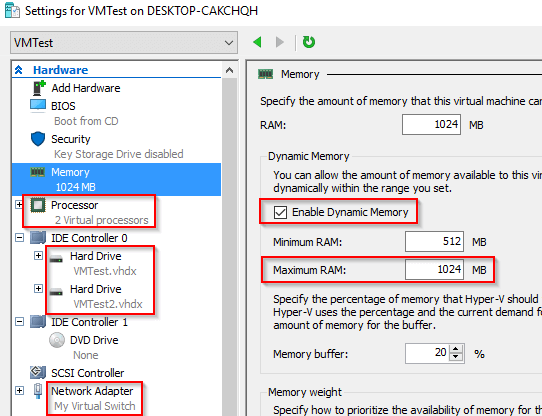The height and width of the screenshot is (416, 542).
Task: Expand the Network Adapter node
Action: pyautogui.click(x=19, y=391)
